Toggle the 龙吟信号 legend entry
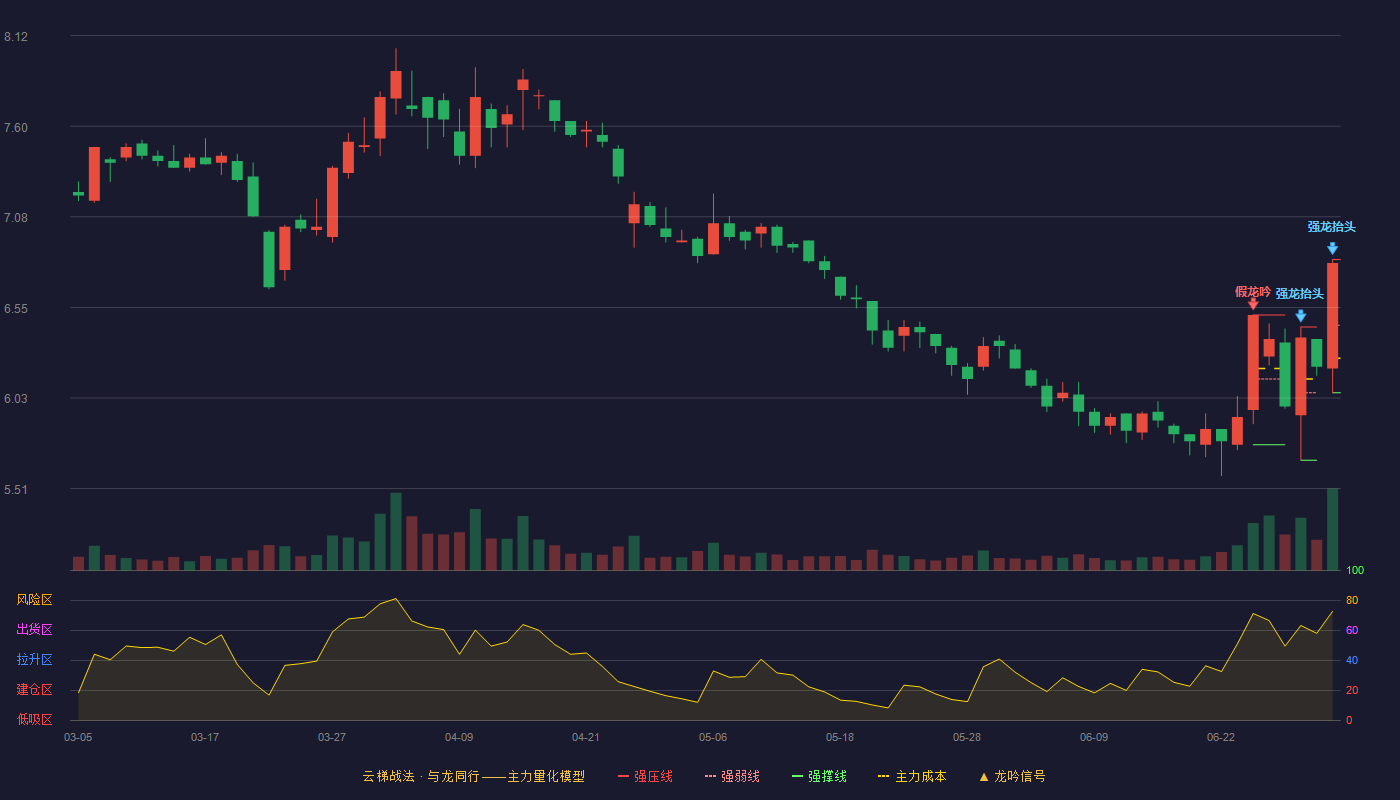 pos(1011,776)
